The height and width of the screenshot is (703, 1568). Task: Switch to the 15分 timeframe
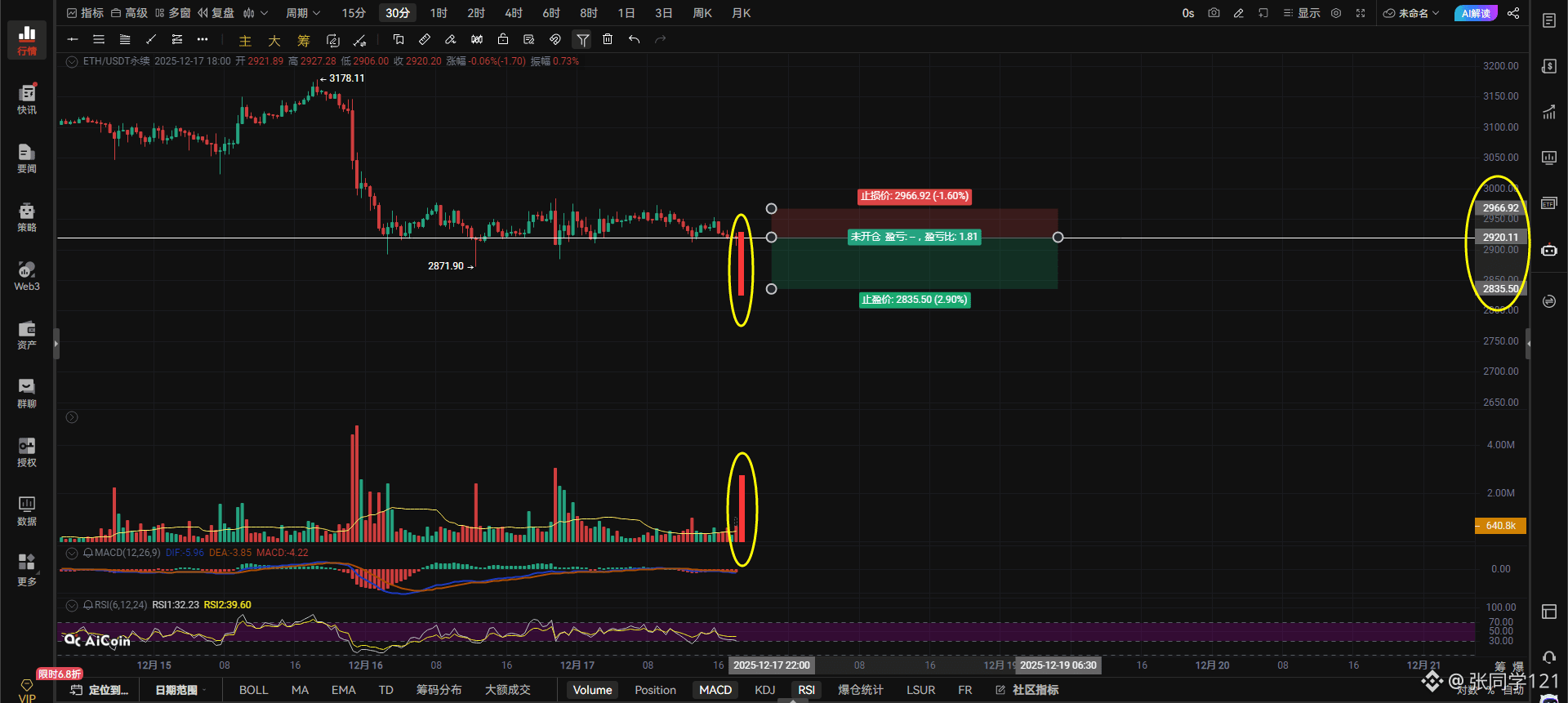point(354,13)
